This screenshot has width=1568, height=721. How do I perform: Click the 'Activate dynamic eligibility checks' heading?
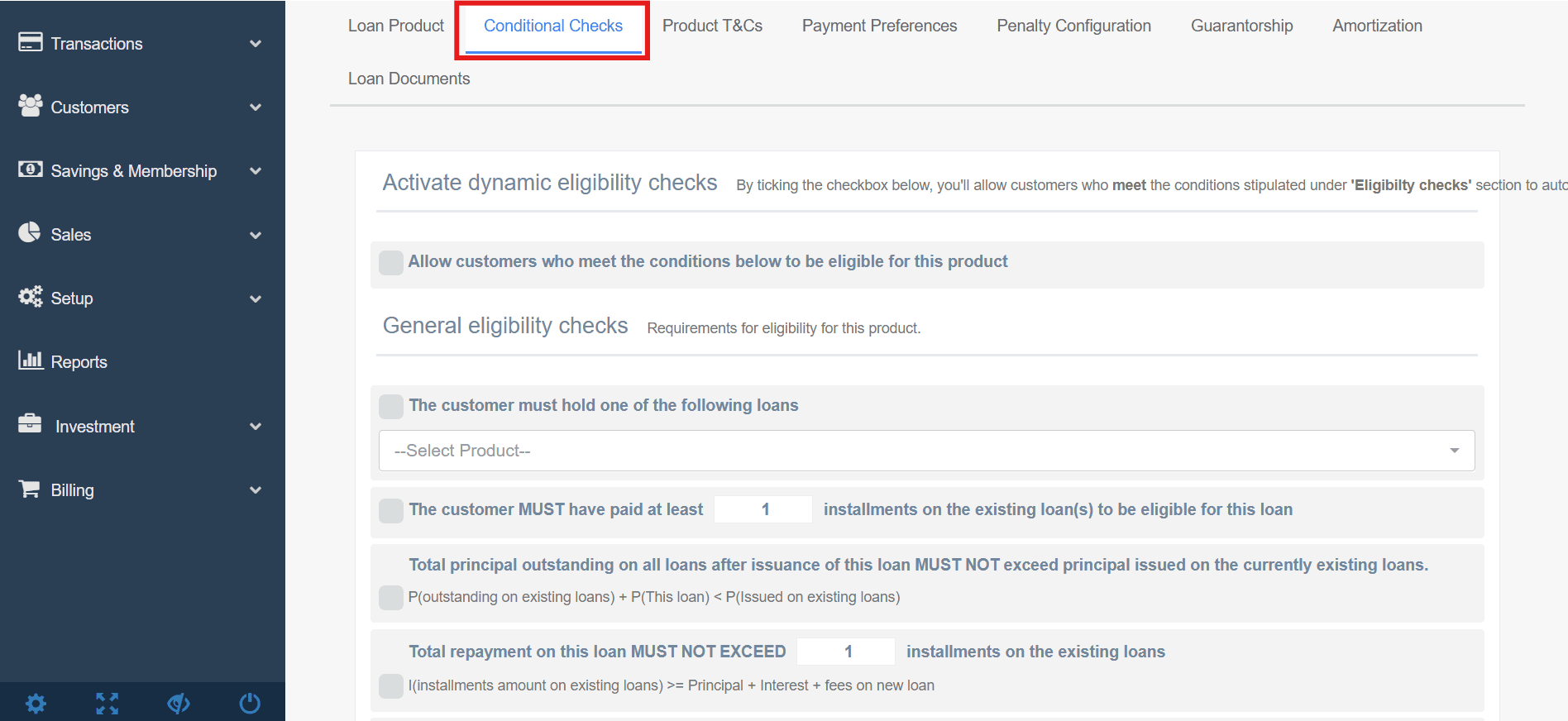(550, 183)
